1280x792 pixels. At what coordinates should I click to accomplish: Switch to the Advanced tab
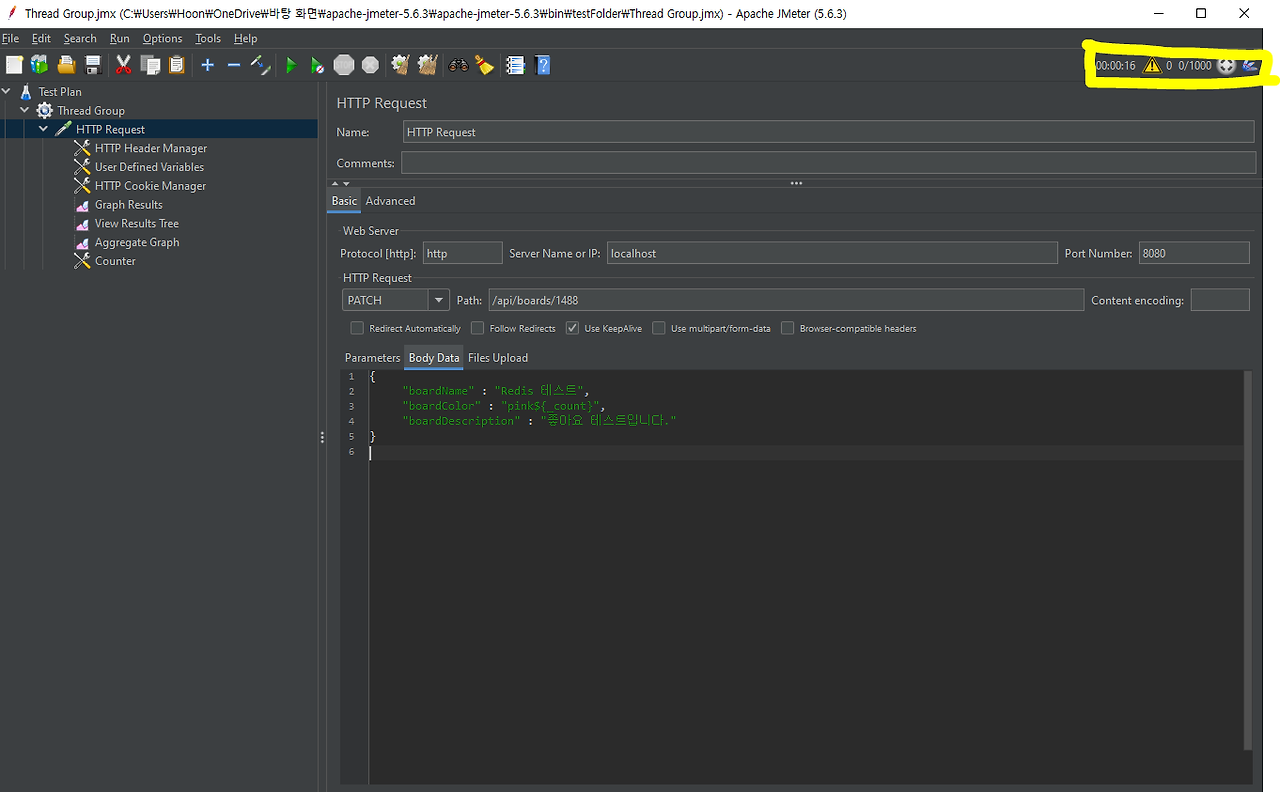(x=390, y=201)
